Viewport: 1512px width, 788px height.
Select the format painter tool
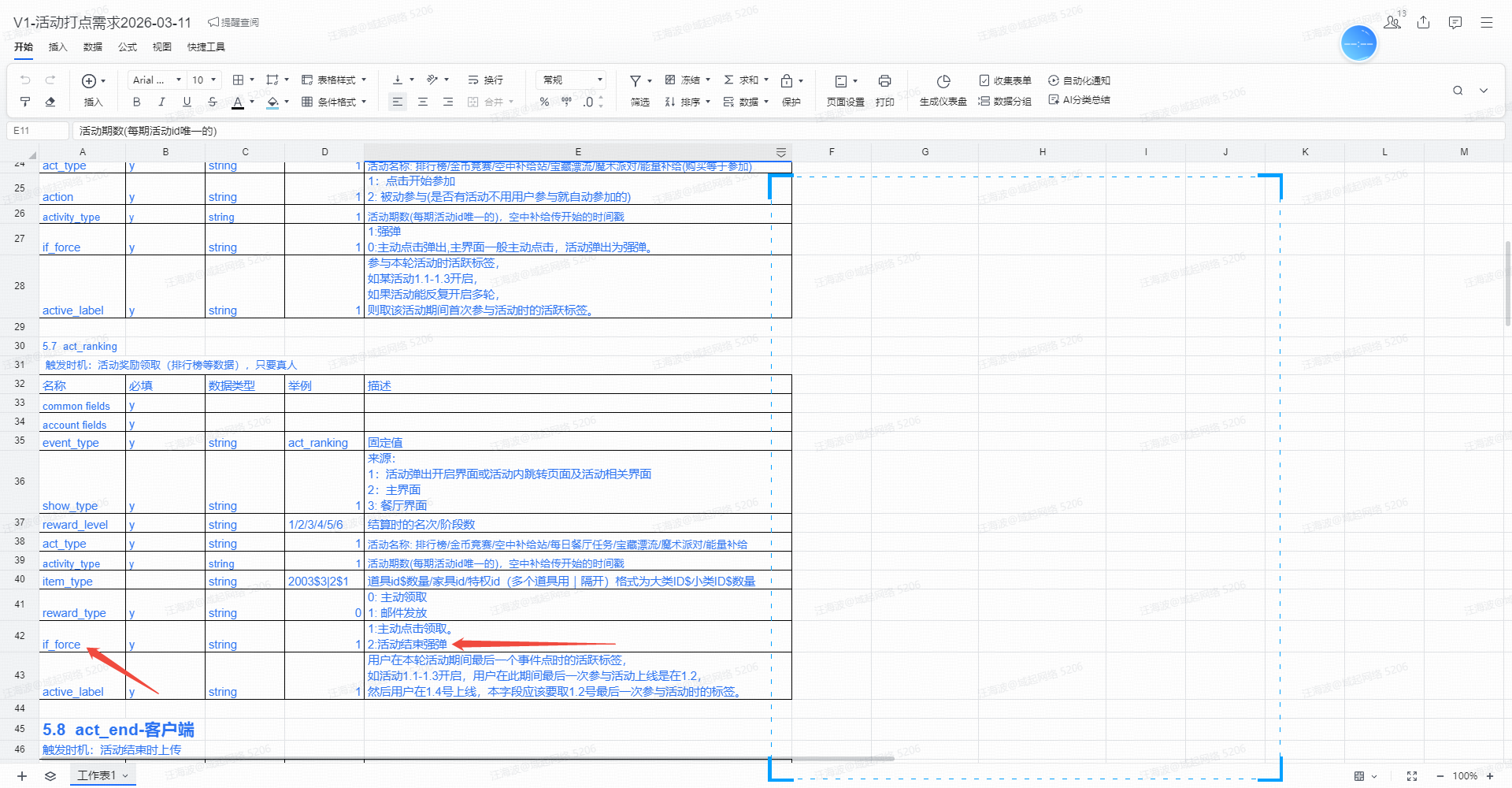pyautogui.click(x=25, y=101)
